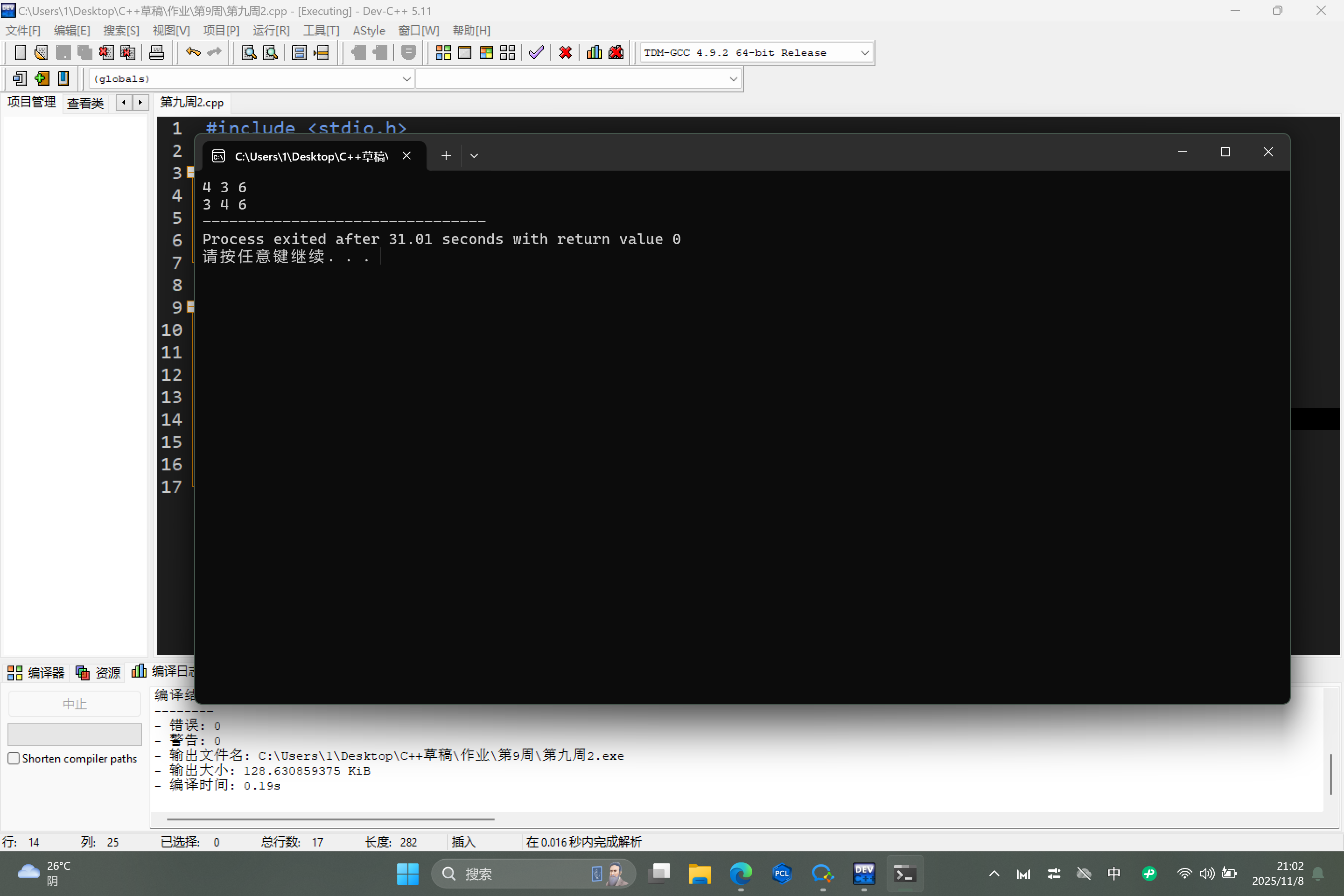Viewport: 1344px width, 896px height.
Task: Open the terminal new-tab dropdown chevron
Action: click(474, 155)
